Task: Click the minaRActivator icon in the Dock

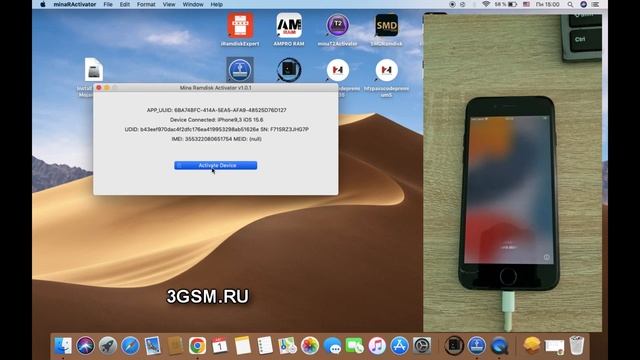Action: point(477,346)
